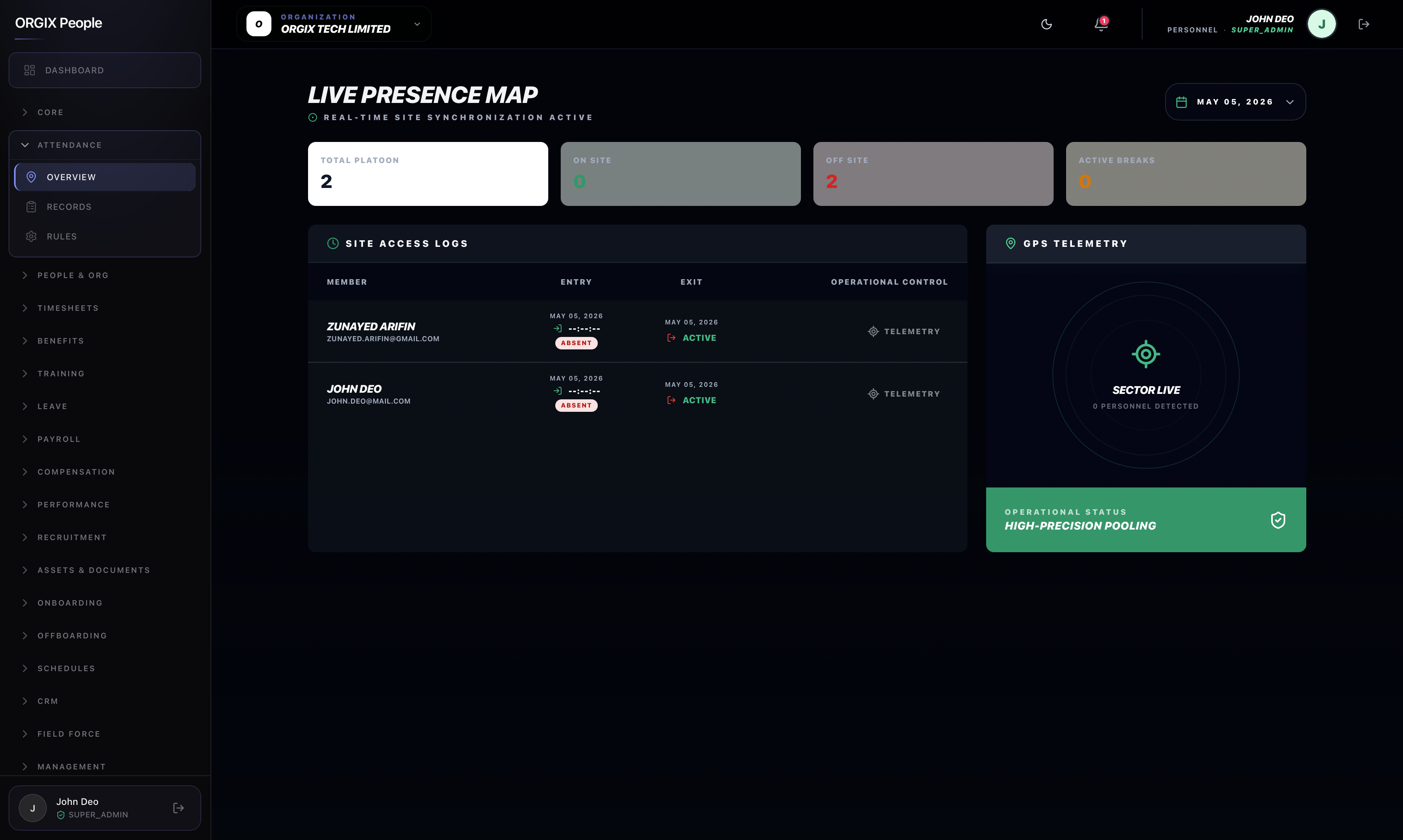This screenshot has width=1403, height=840.
Task: Open the notifications bell
Action: 1101,24
